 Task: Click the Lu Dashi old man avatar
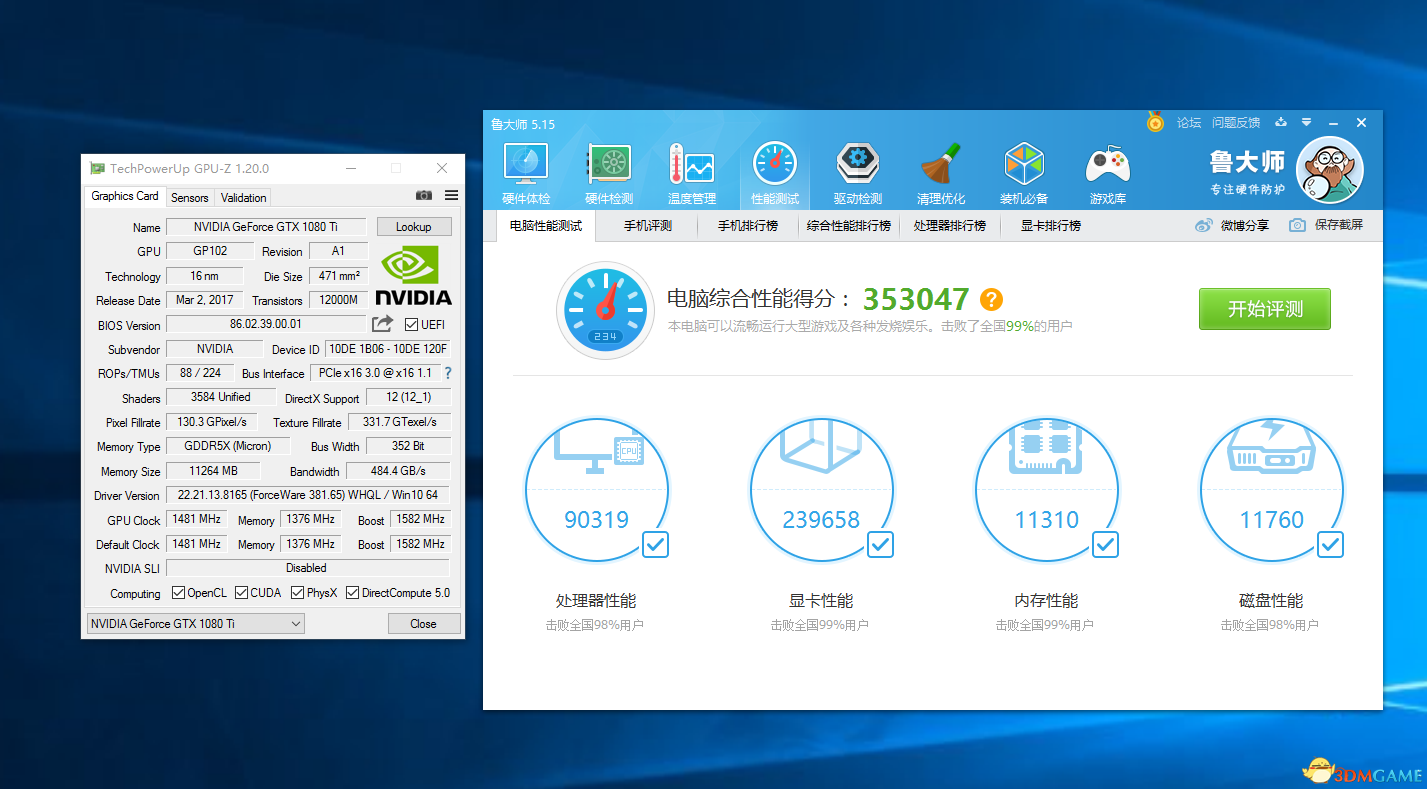(1330, 169)
